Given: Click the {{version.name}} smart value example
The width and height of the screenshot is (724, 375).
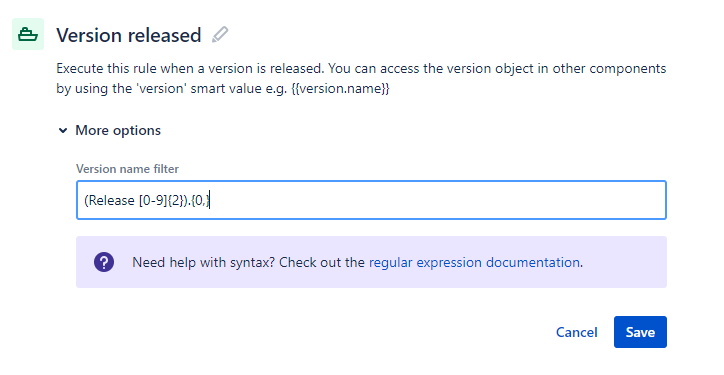Looking at the screenshot, I should tap(341, 88).
